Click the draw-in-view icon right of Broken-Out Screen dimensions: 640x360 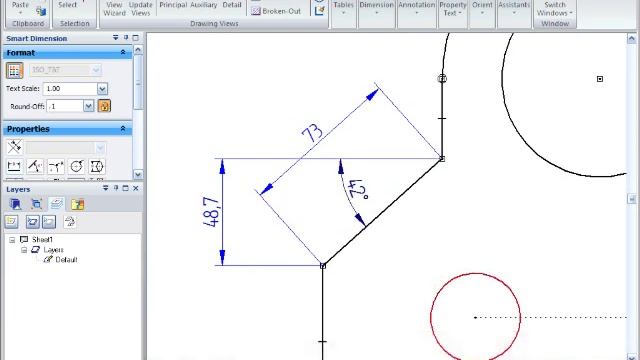pos(320,10)
